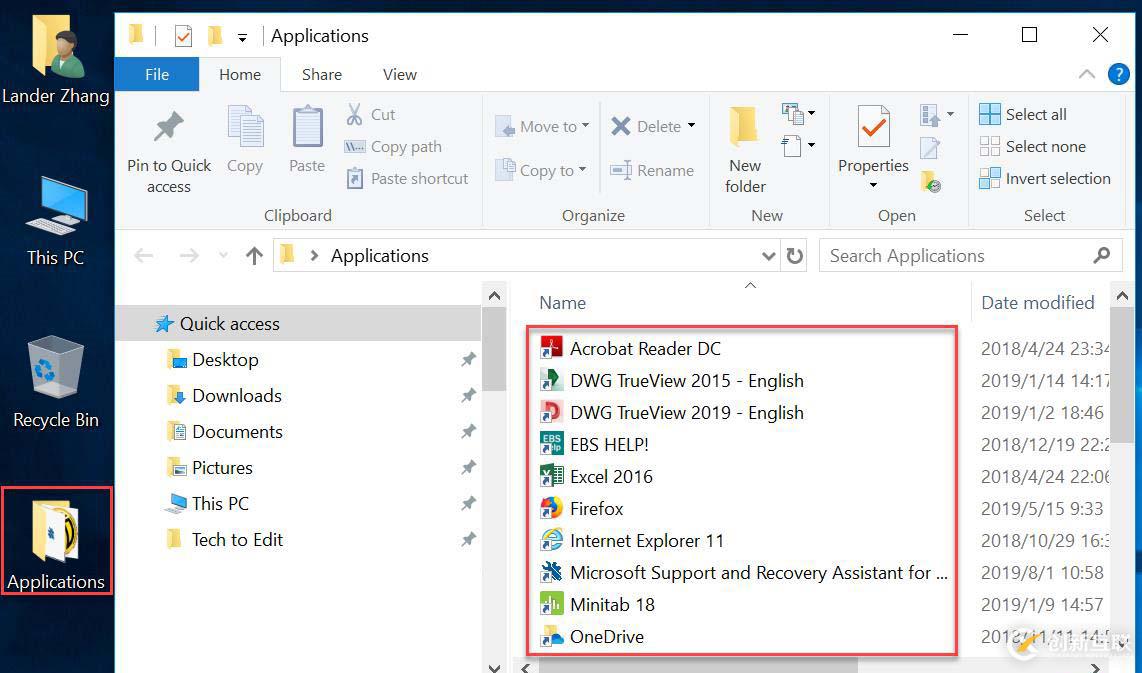
Task: Click the Recycle Bin desktop icon
Action: pos(55,382)
